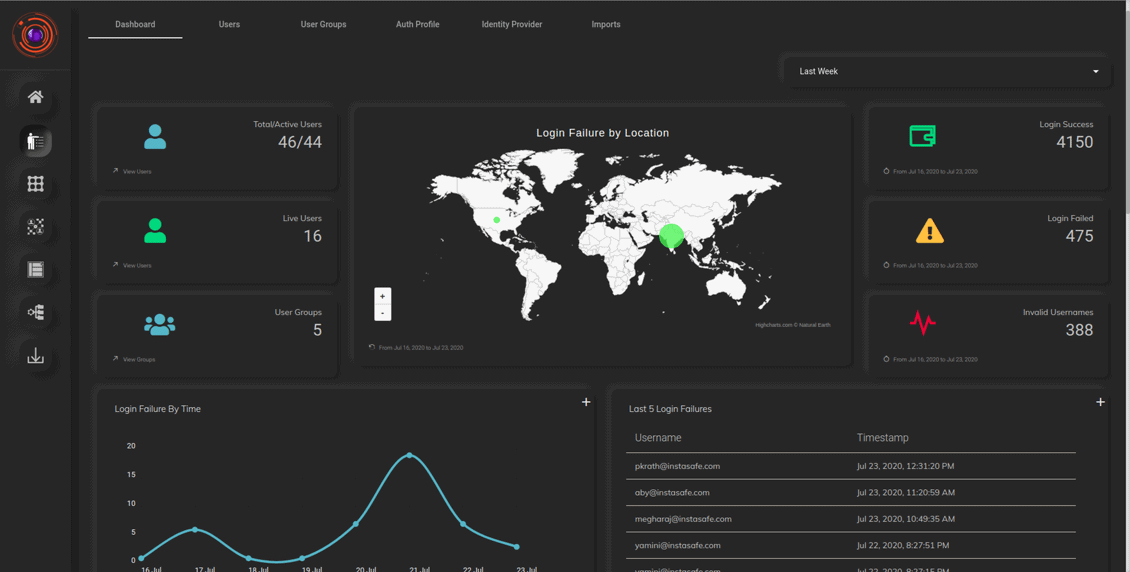
Task: Click View Groups link under User Groups
Action: tap(138, 359)
